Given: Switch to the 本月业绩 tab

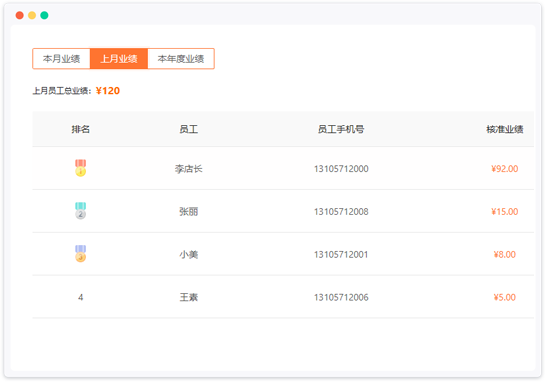Looking at the screenshot, I should point(62,59).
